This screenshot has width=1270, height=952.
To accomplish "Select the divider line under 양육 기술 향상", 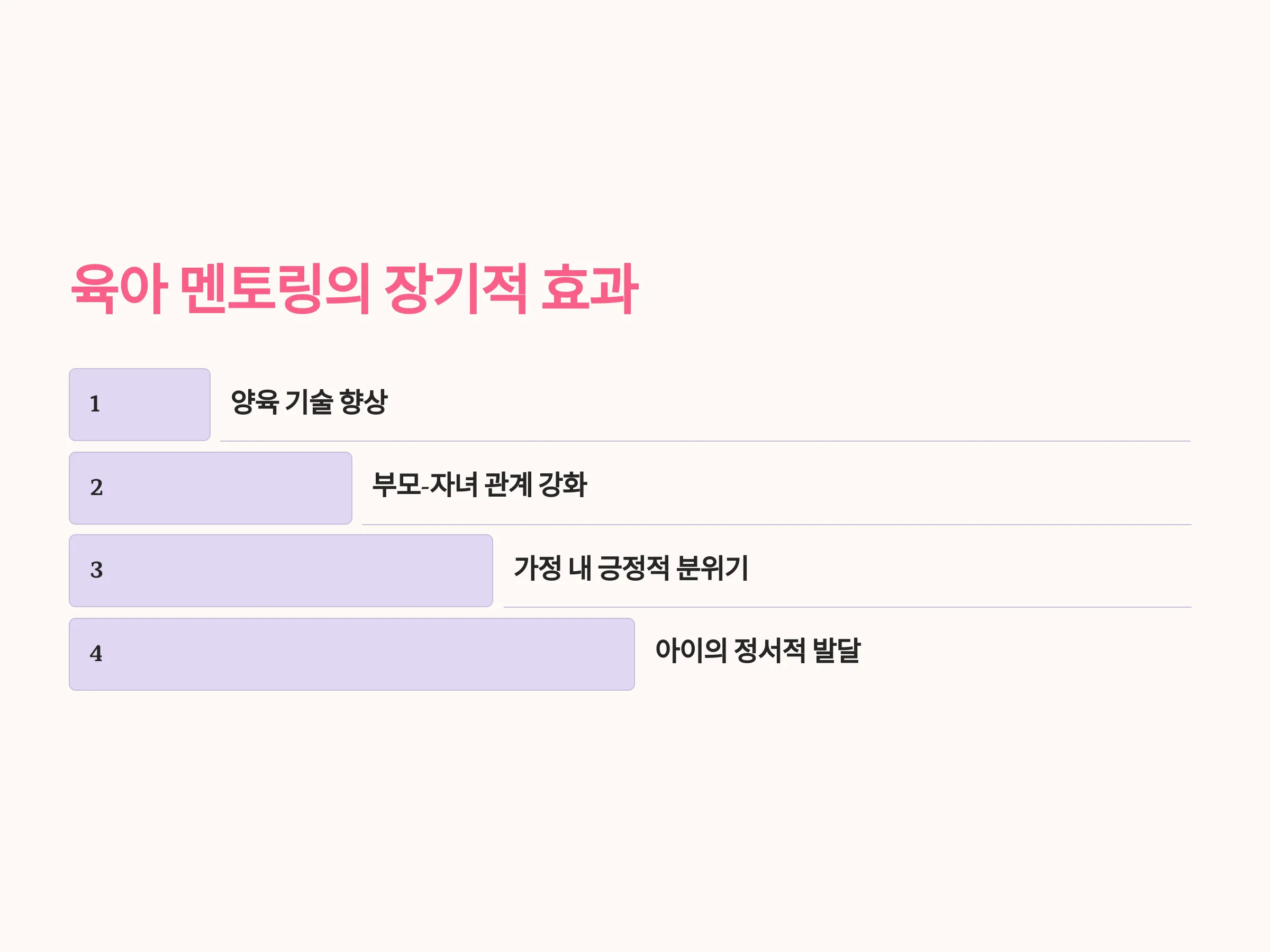I will point(705,441).
